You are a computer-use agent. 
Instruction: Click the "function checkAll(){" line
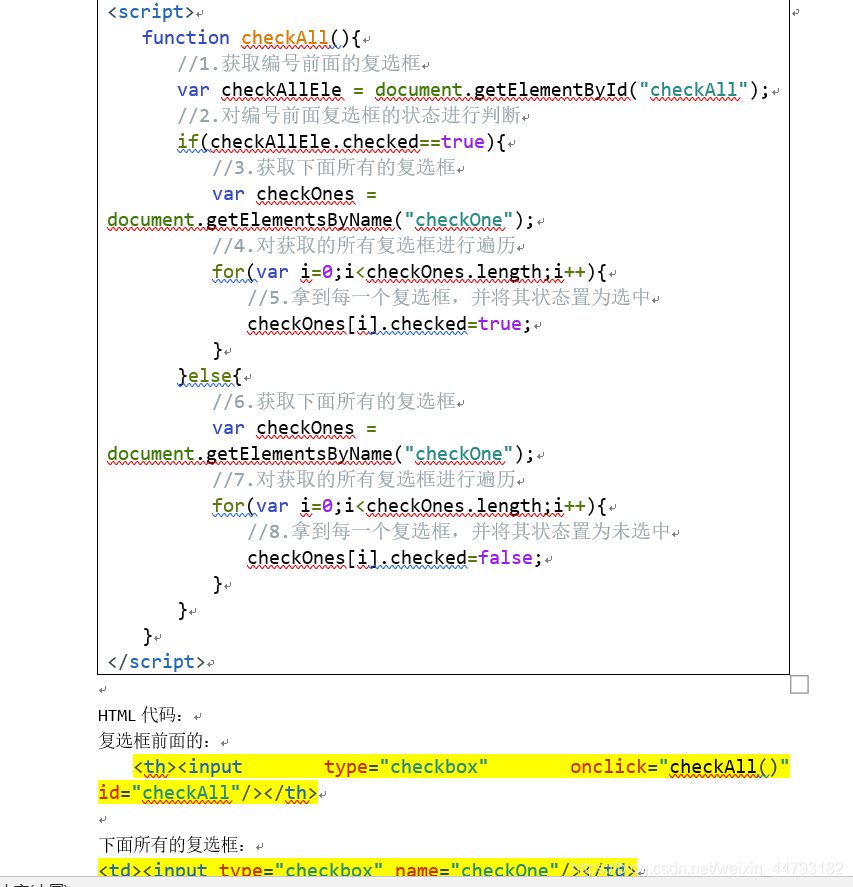pos(251,38)
